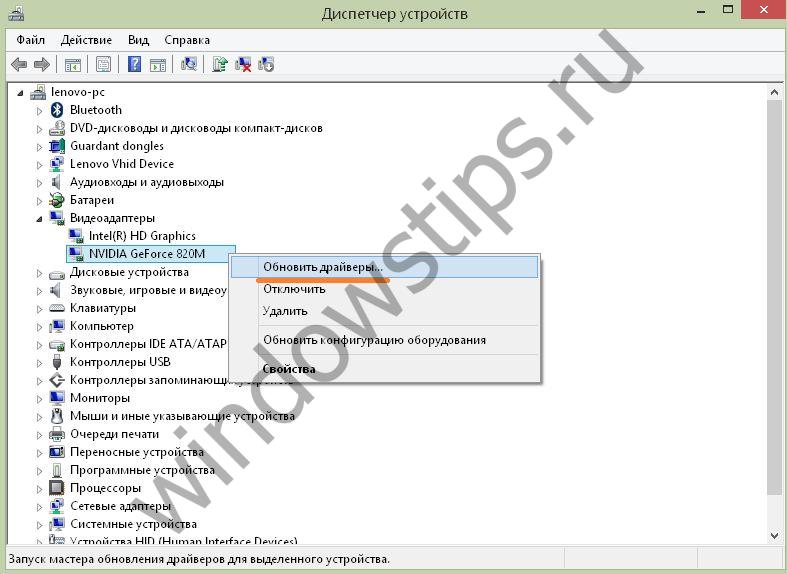Collapse the lenovo-pc root node
The height and width of the screenshot is (574, 787).
21,93
